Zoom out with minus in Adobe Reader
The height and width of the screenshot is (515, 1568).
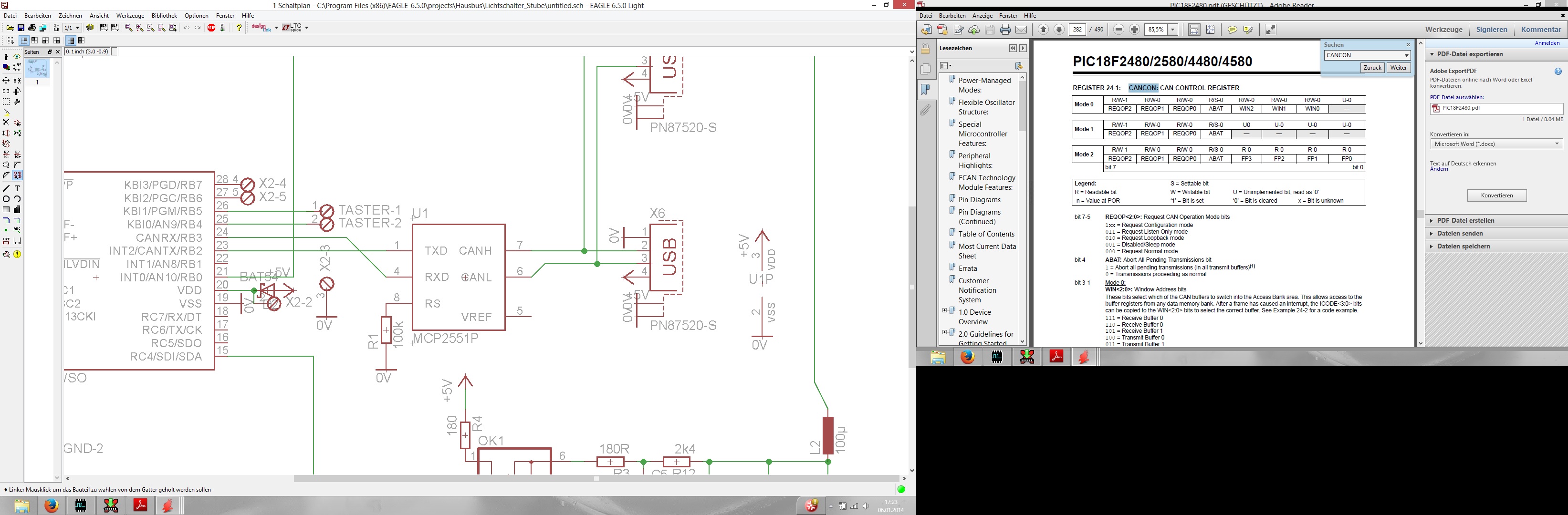pos(1119,29)
